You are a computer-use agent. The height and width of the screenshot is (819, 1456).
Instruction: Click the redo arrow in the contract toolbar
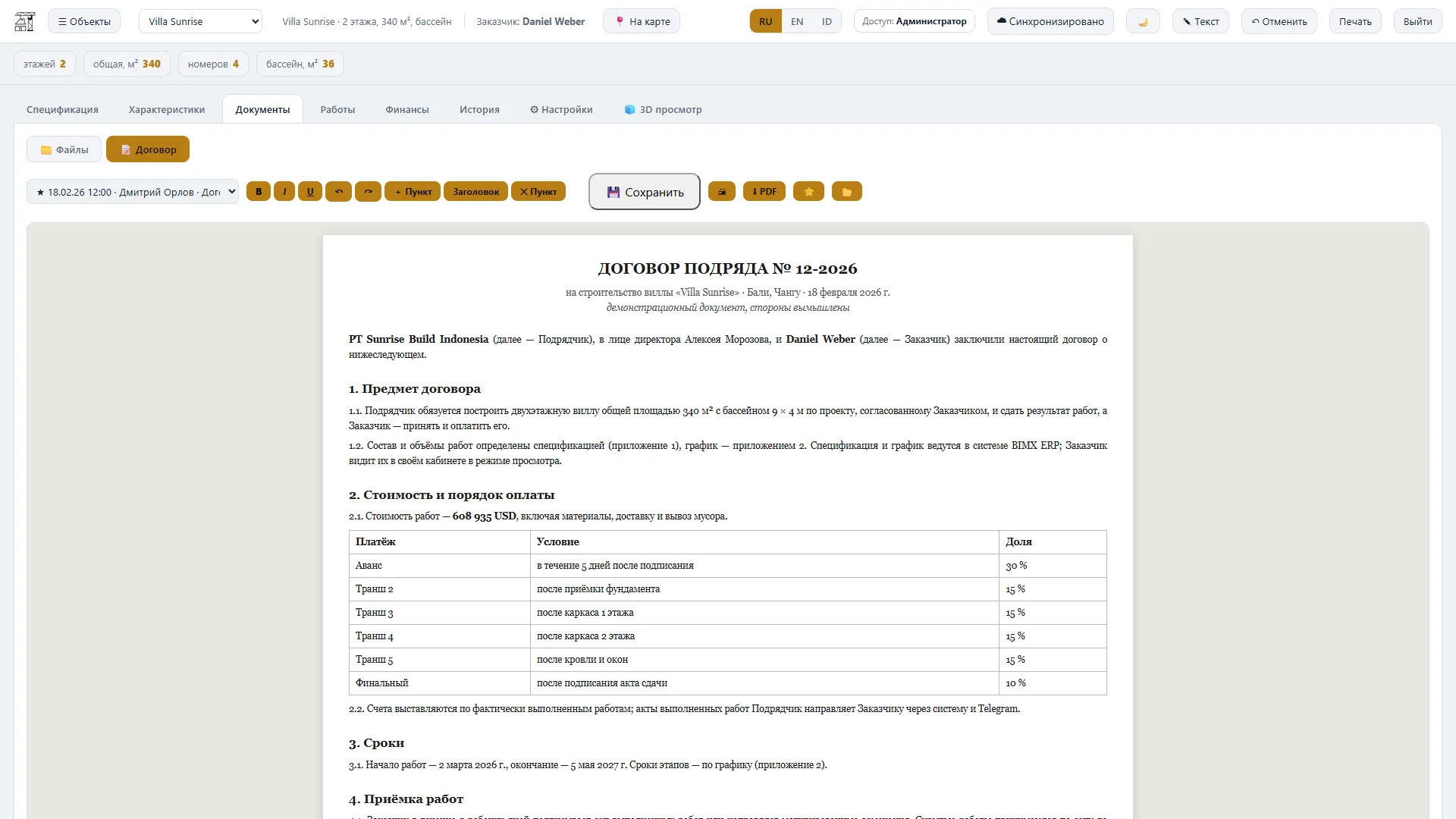point(368,192)
